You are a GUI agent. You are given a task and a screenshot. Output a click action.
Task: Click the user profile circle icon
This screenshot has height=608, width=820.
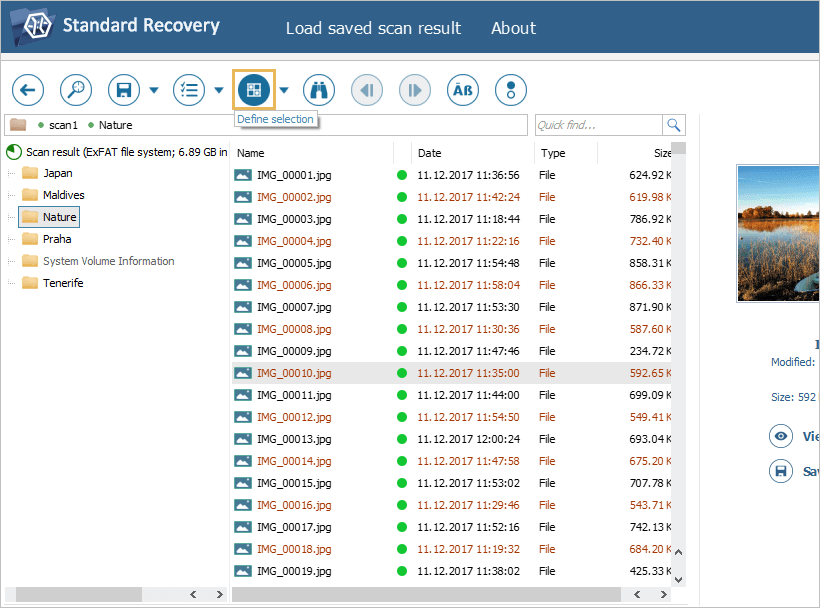pyautogui.click(x=510, y=90)
